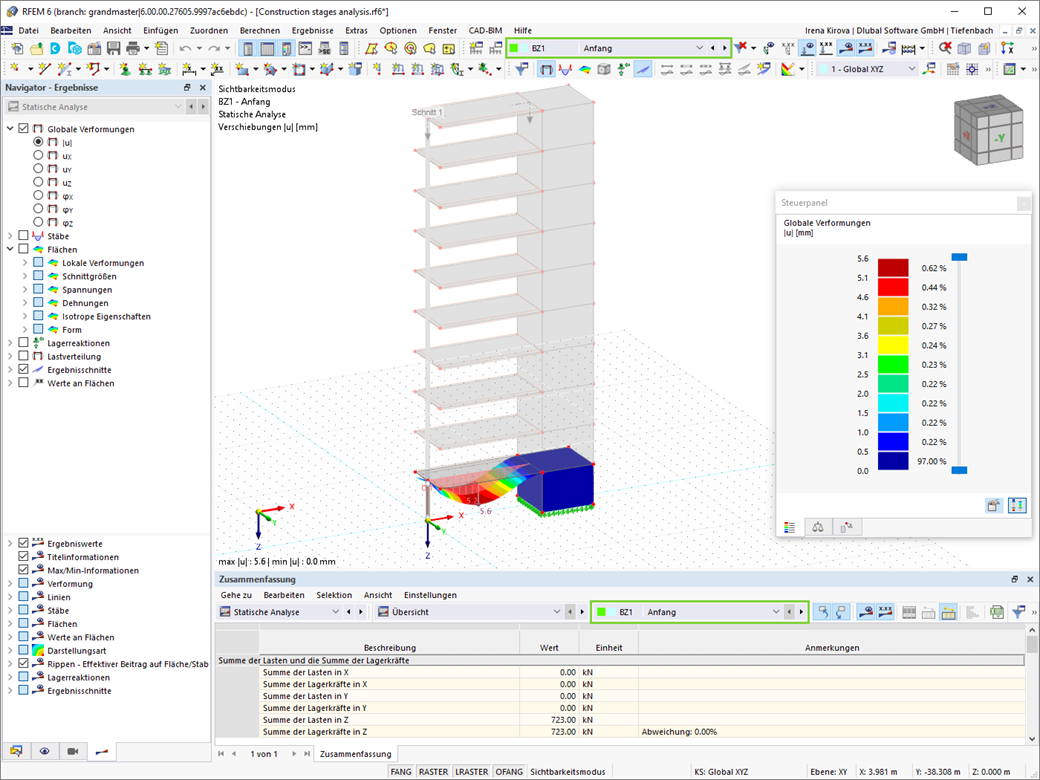Click the Undo arrow icon
This screenshot has width=1040, height=780.
(185, 48)
